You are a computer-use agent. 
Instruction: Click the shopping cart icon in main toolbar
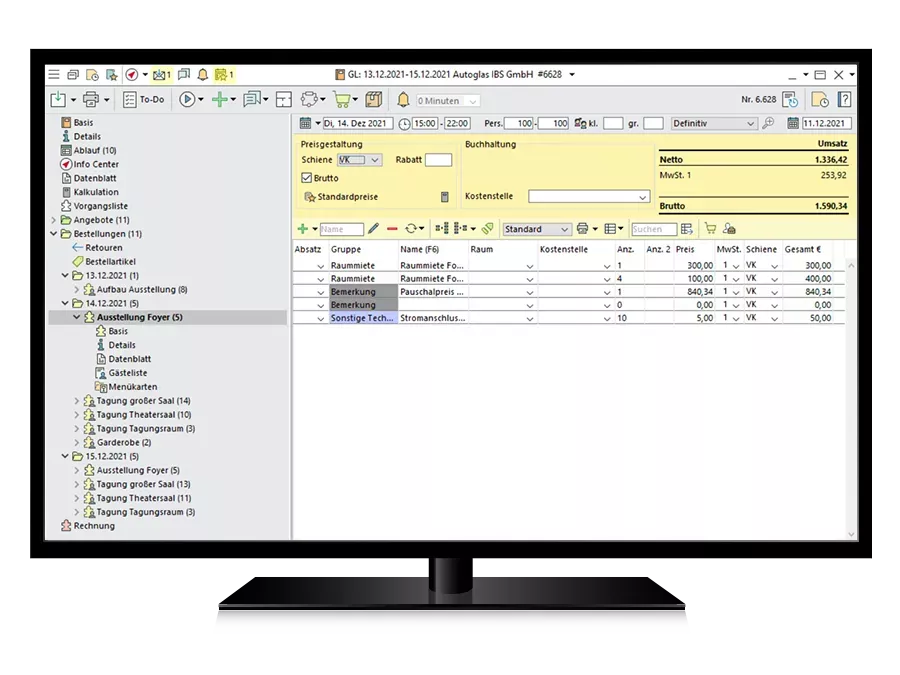342,100
